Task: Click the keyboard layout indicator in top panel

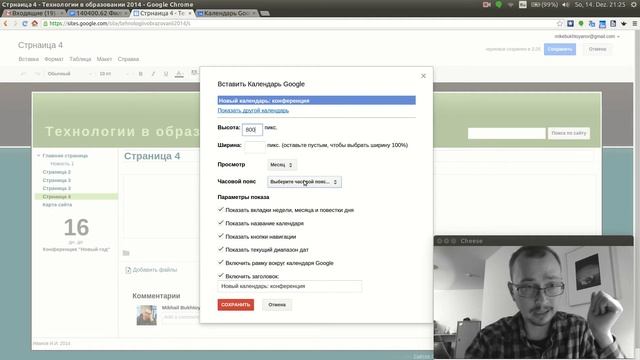Action: pyautogui.click(x=522, y=4)
